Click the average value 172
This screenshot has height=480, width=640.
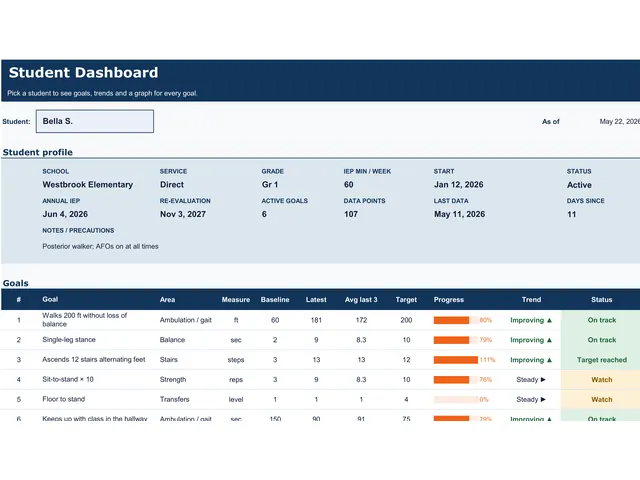(x=361, y=320)
